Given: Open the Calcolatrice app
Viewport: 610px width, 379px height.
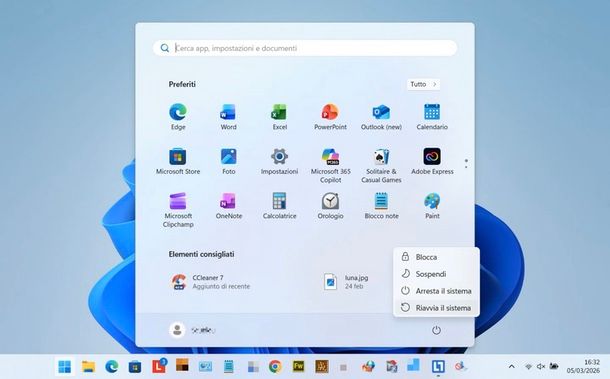Looking at the screenshot, I should [279, 205].
